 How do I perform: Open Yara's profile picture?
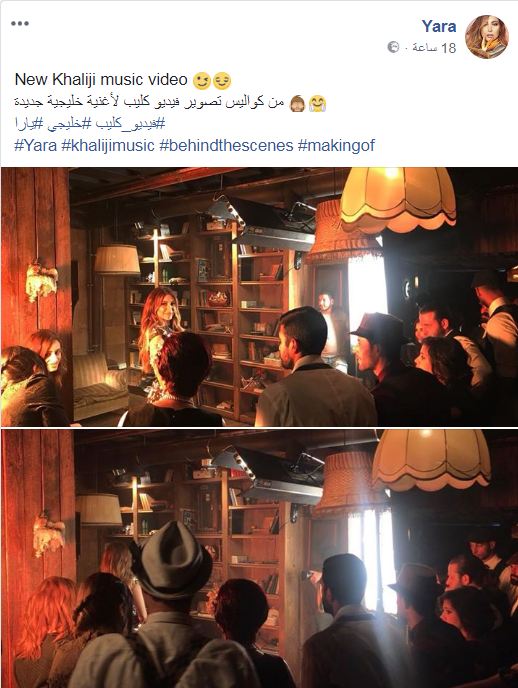(487, 36)
